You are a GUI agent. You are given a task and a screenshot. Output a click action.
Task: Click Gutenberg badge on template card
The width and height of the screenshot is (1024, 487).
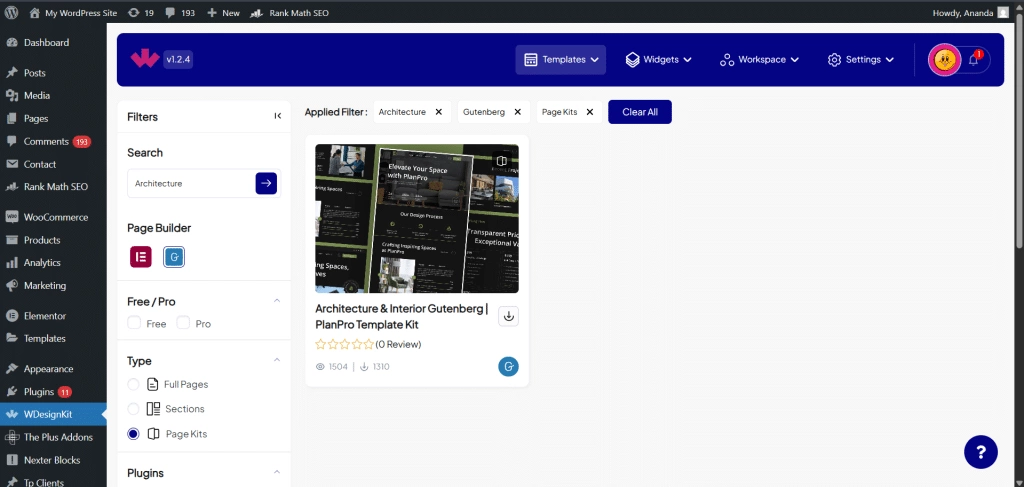[508, 367]
